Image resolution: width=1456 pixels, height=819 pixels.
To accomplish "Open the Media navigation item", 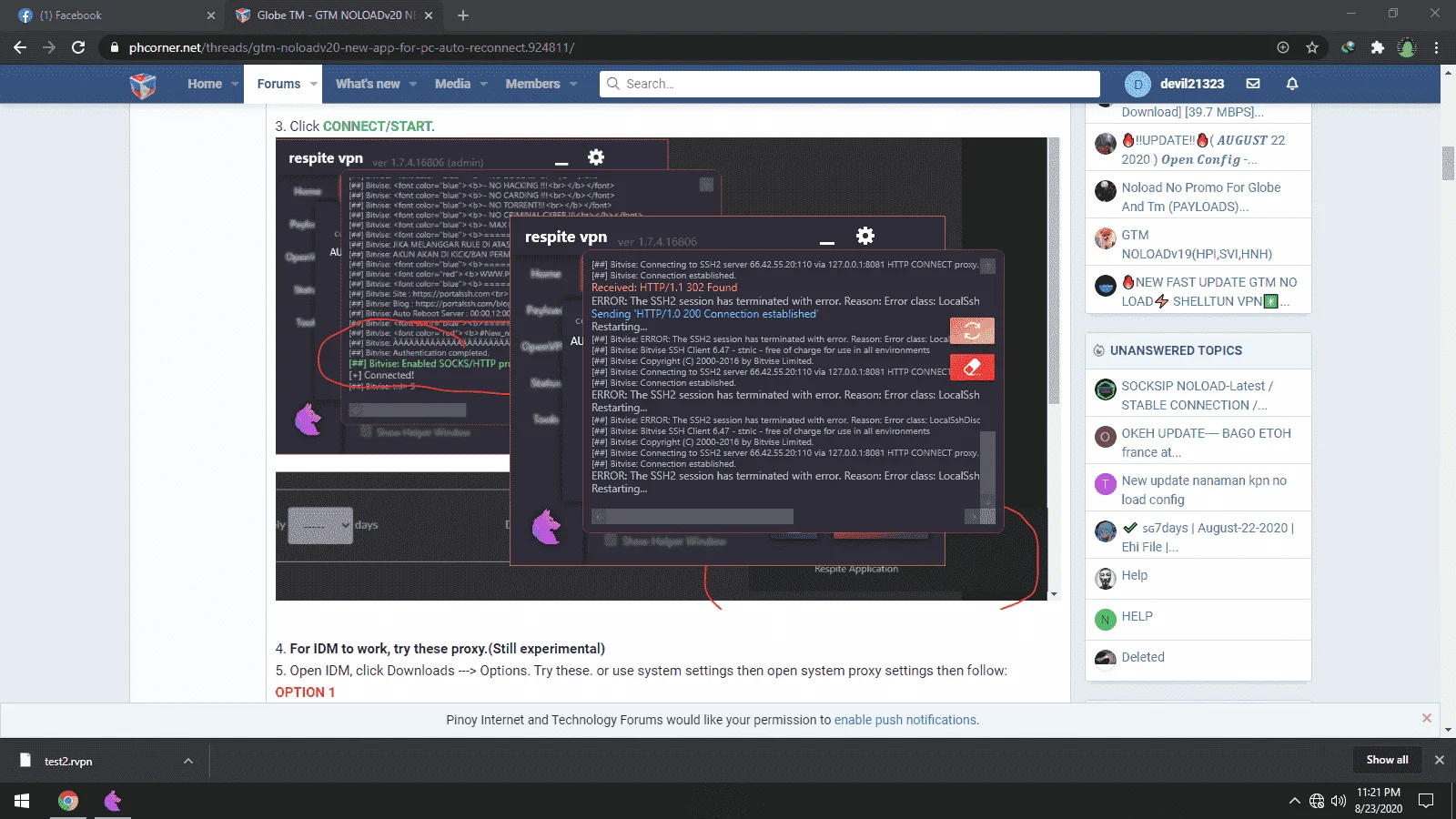I will coord(452,84).
